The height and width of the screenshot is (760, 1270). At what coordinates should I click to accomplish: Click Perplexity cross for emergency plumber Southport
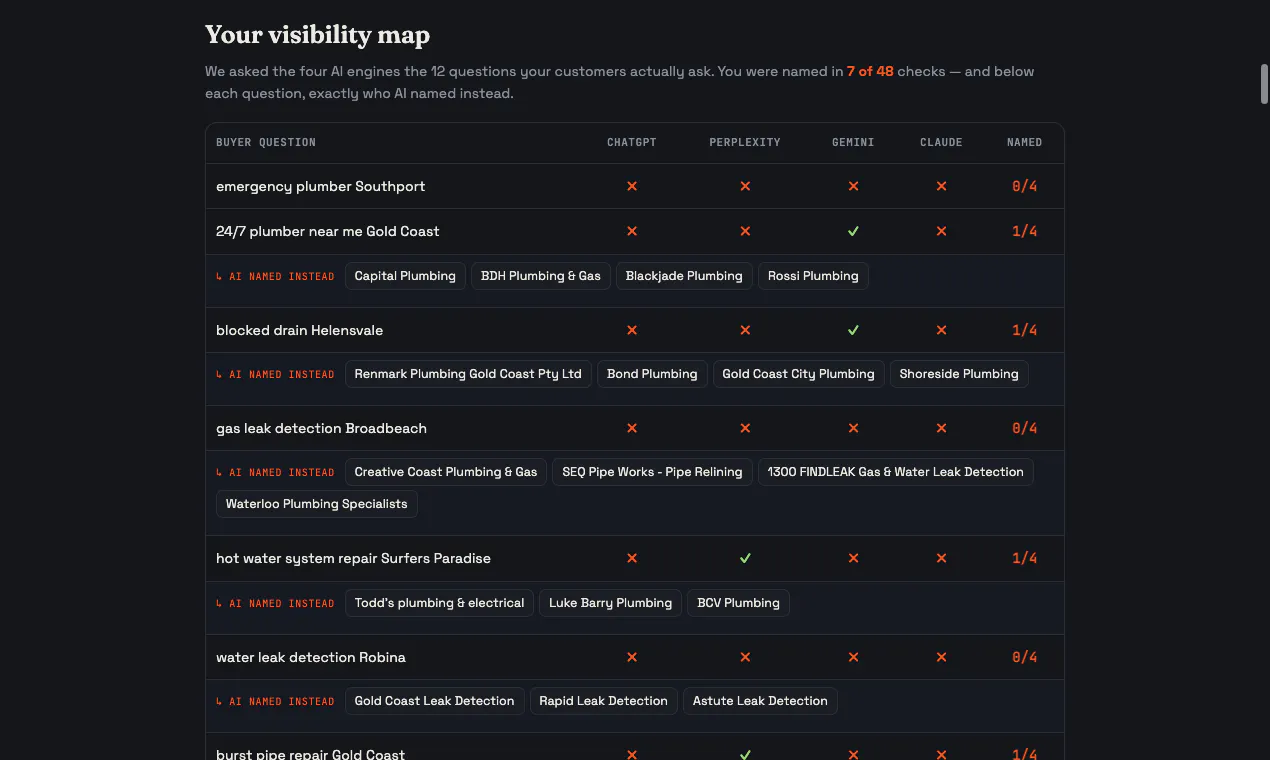pyautogui.click(x=745, y=186)
